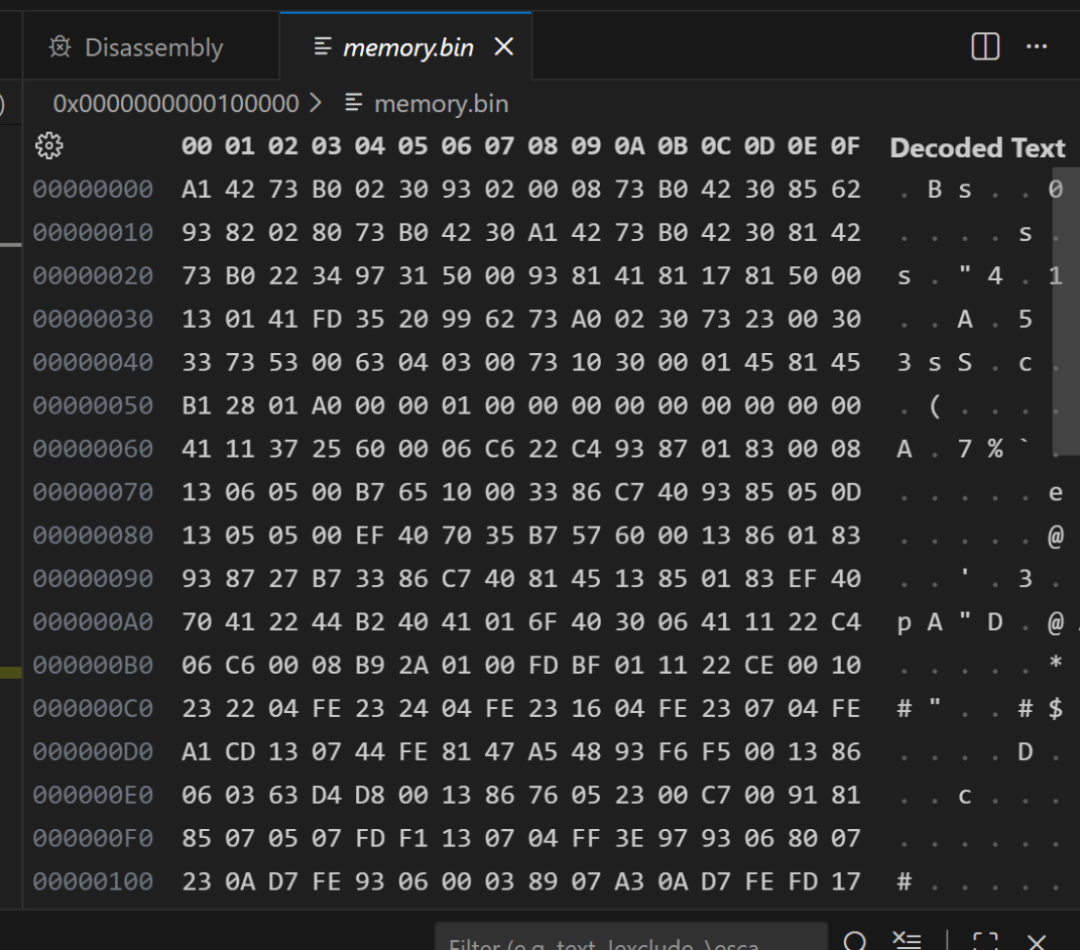Split the editor with the layout icon
Image resolution: width=1080 pixels, height=950 pixels.
click(x=985, y=47)
